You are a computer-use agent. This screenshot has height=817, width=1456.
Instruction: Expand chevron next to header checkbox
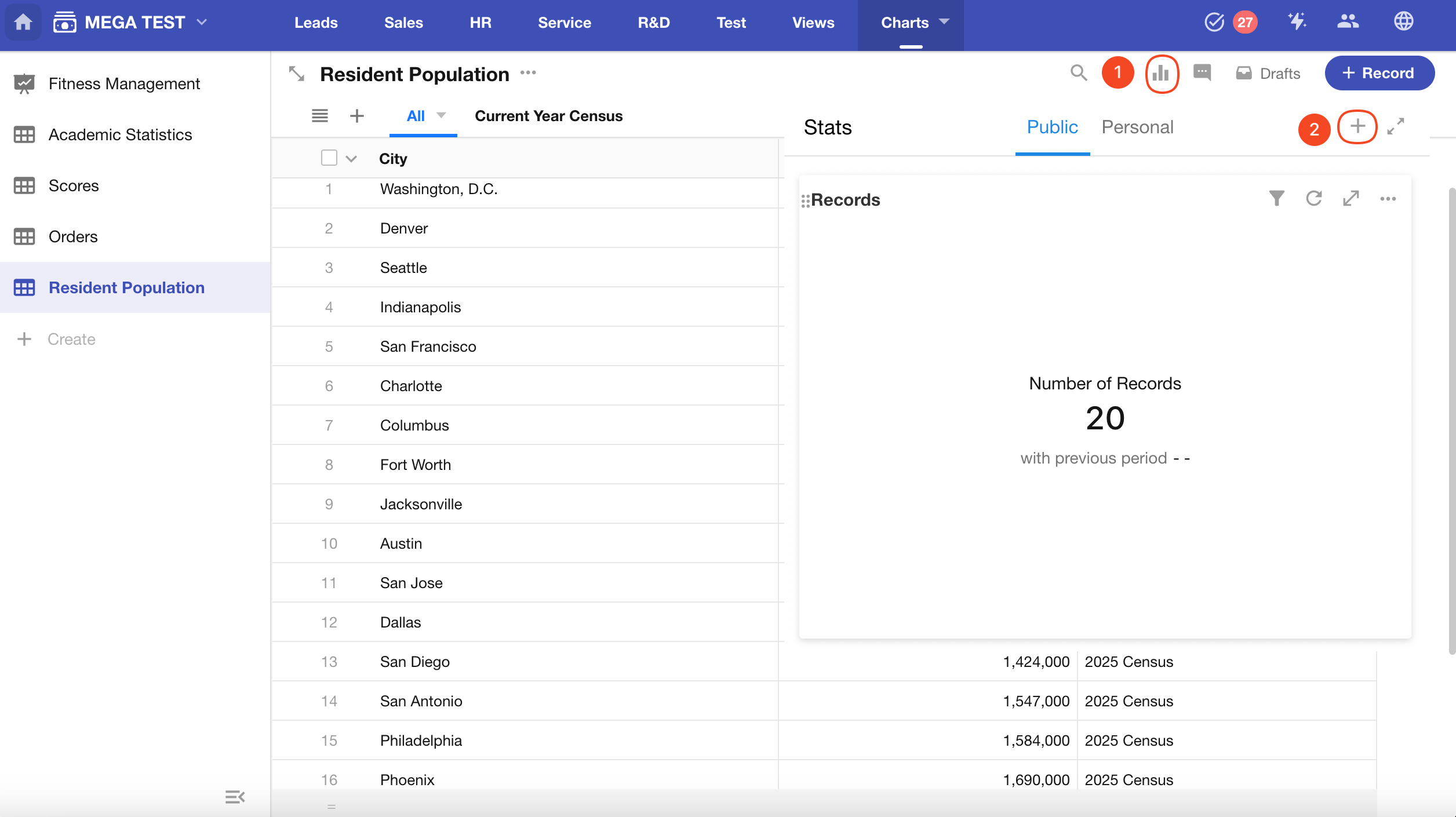[x=351, y=159]
